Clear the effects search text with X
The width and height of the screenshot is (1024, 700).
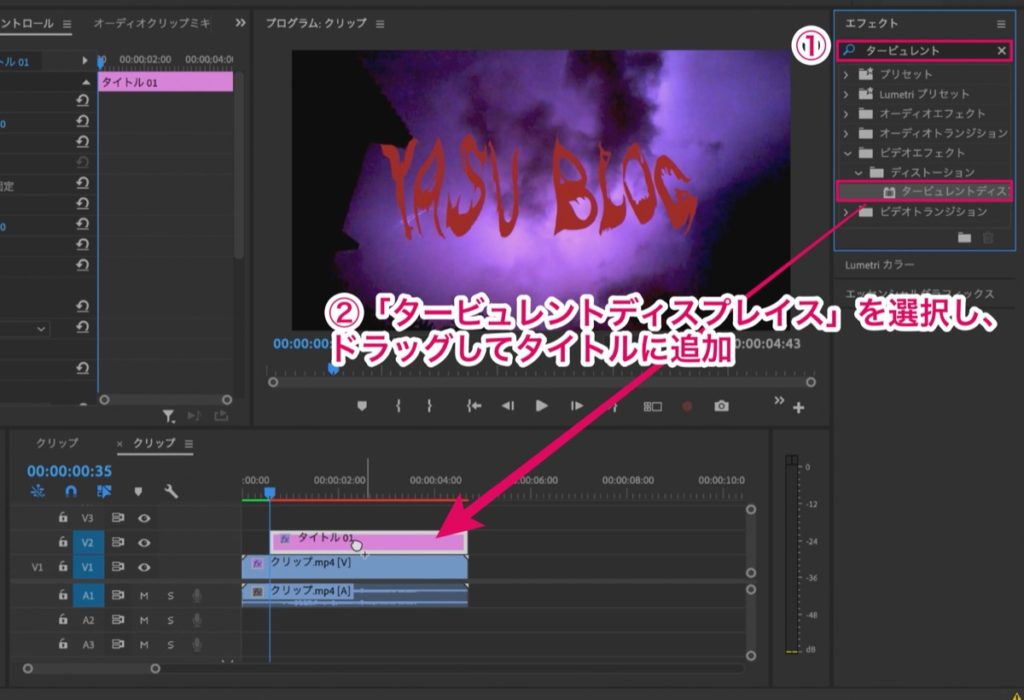(x=1001, y=51)
